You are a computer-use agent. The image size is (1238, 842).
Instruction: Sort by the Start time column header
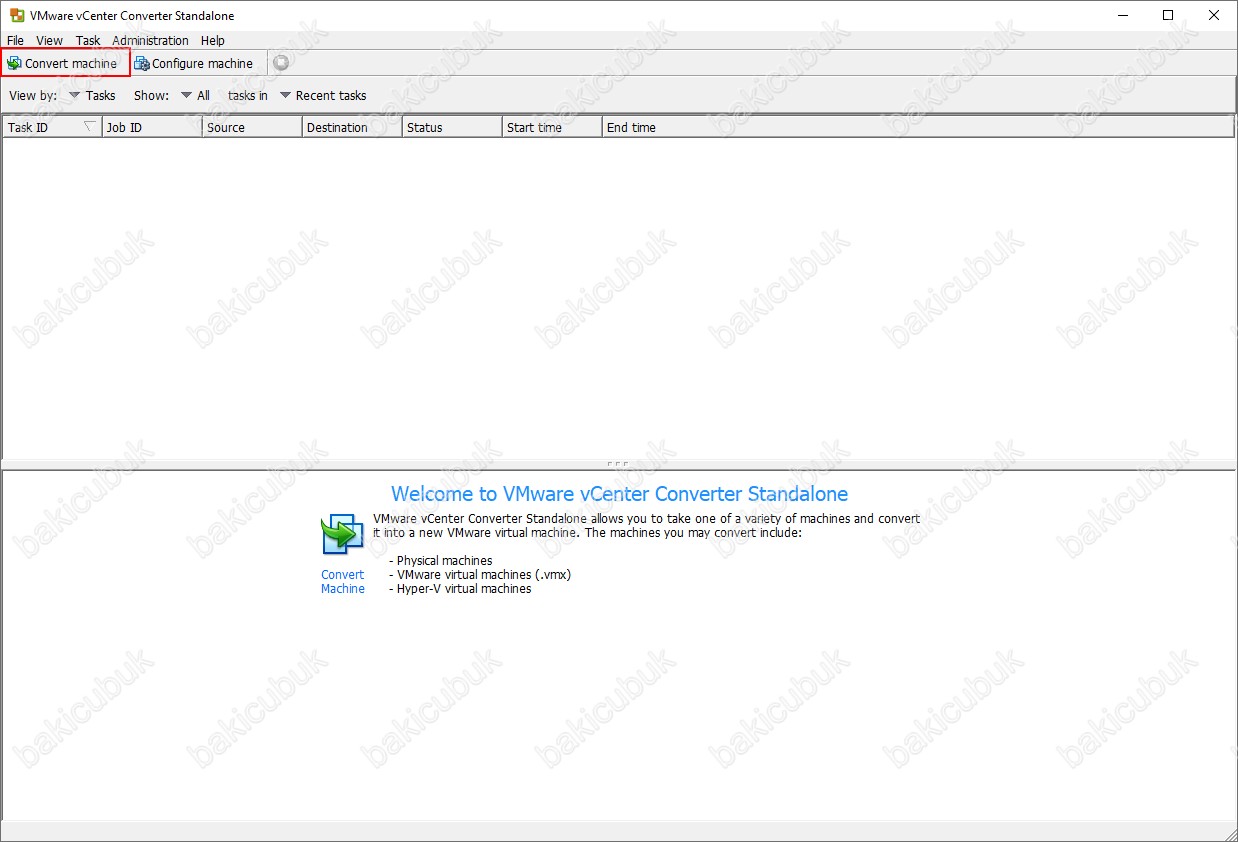pos(552,127)
